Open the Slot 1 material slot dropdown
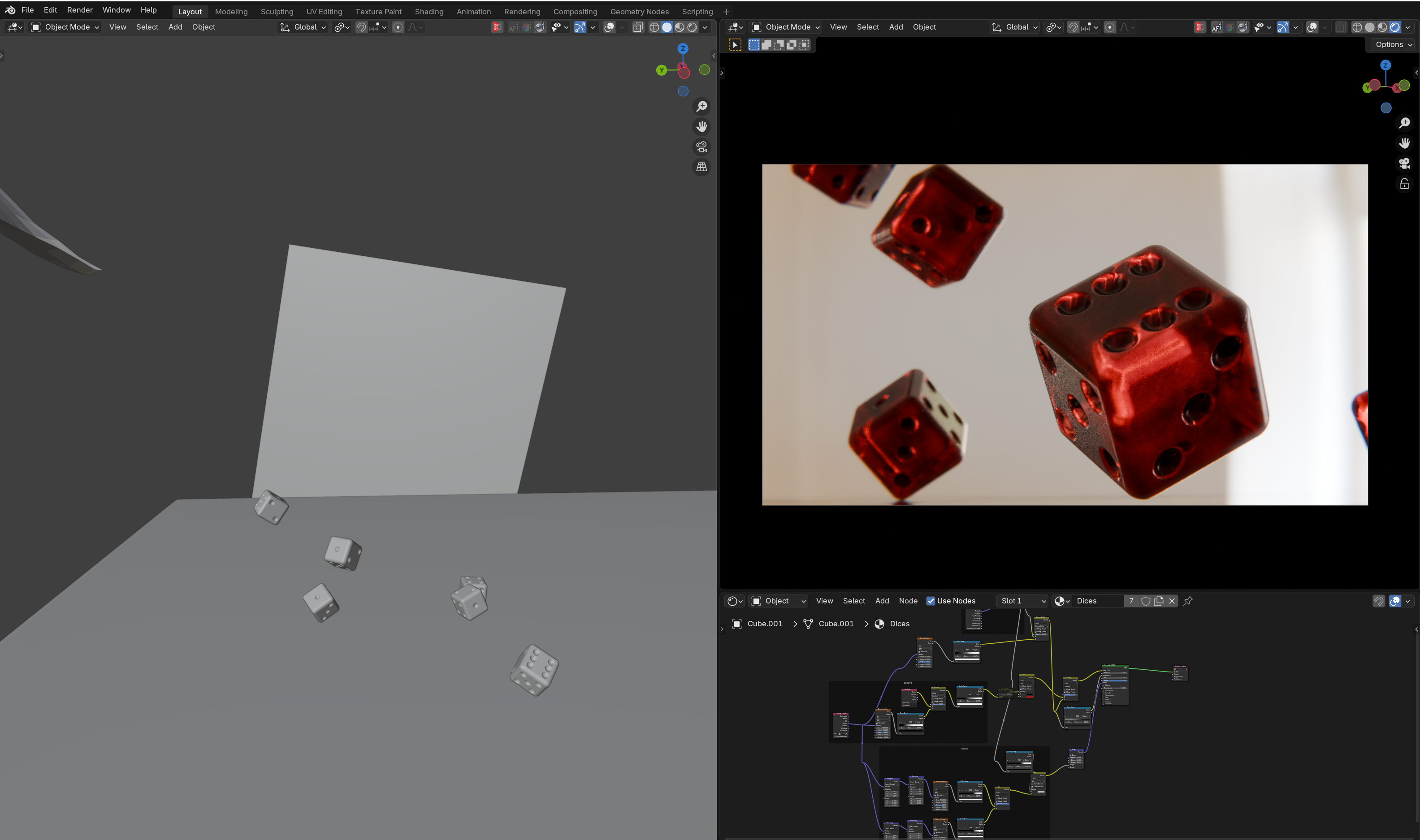The image size is (1420, 840). tap(1022, 601)
